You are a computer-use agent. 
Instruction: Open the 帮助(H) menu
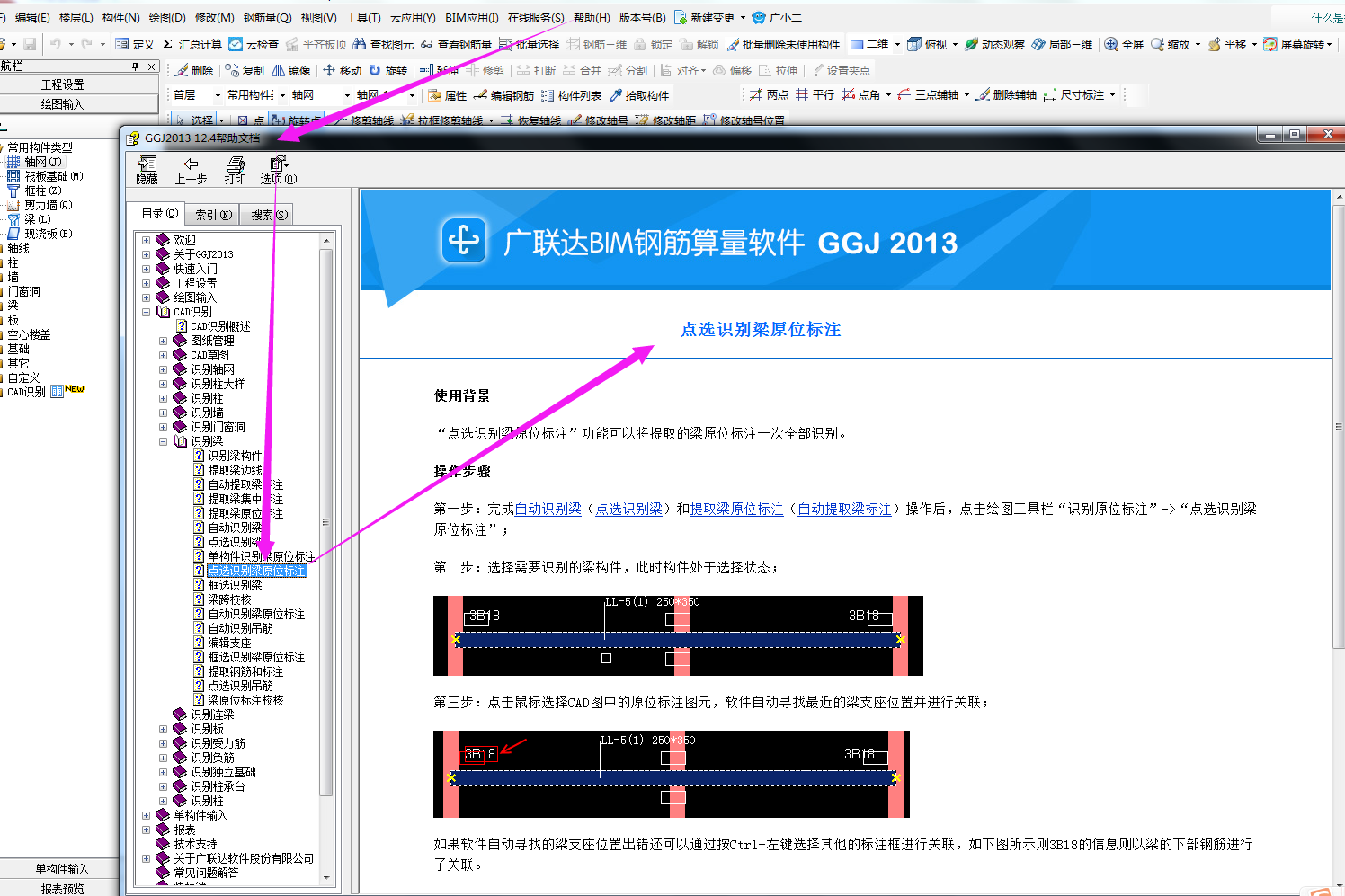point(592,17)
